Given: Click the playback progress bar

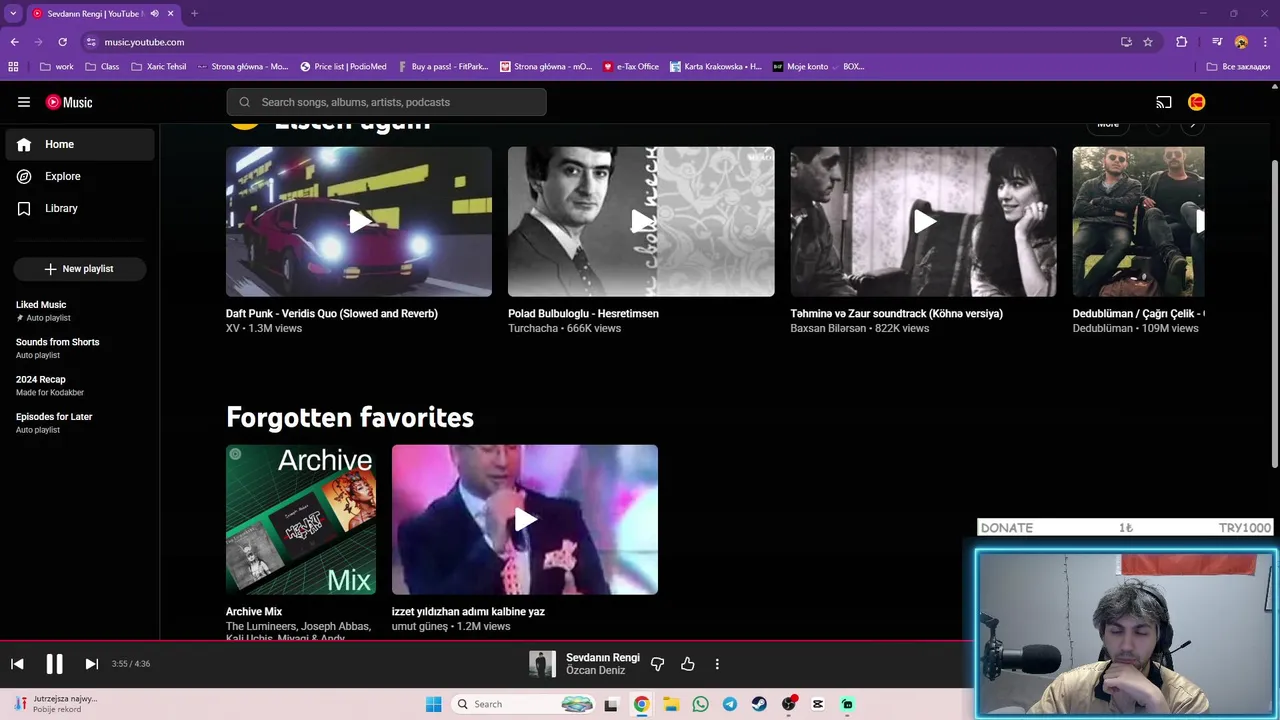Looking at the screenshot, I should (487, 641).
